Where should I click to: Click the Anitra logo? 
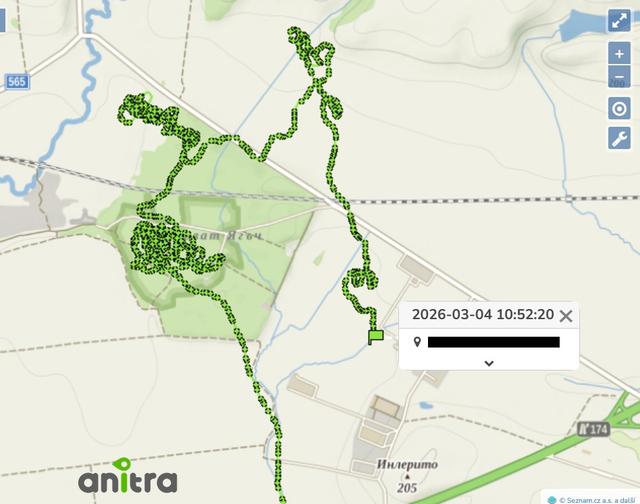point(128,475)
